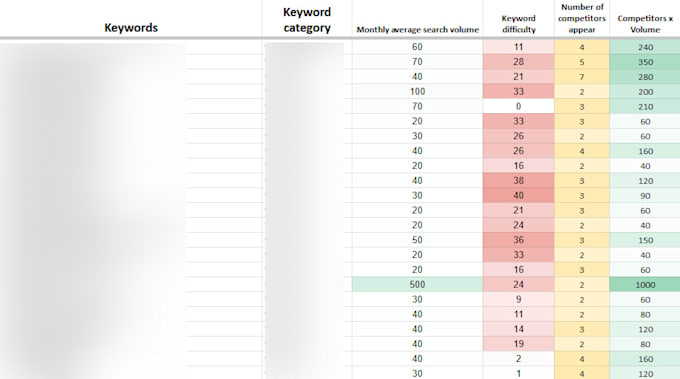Viewport: 680px width, 379px height.
Task: Select the competitors cell showing 5
Action: 582,62
